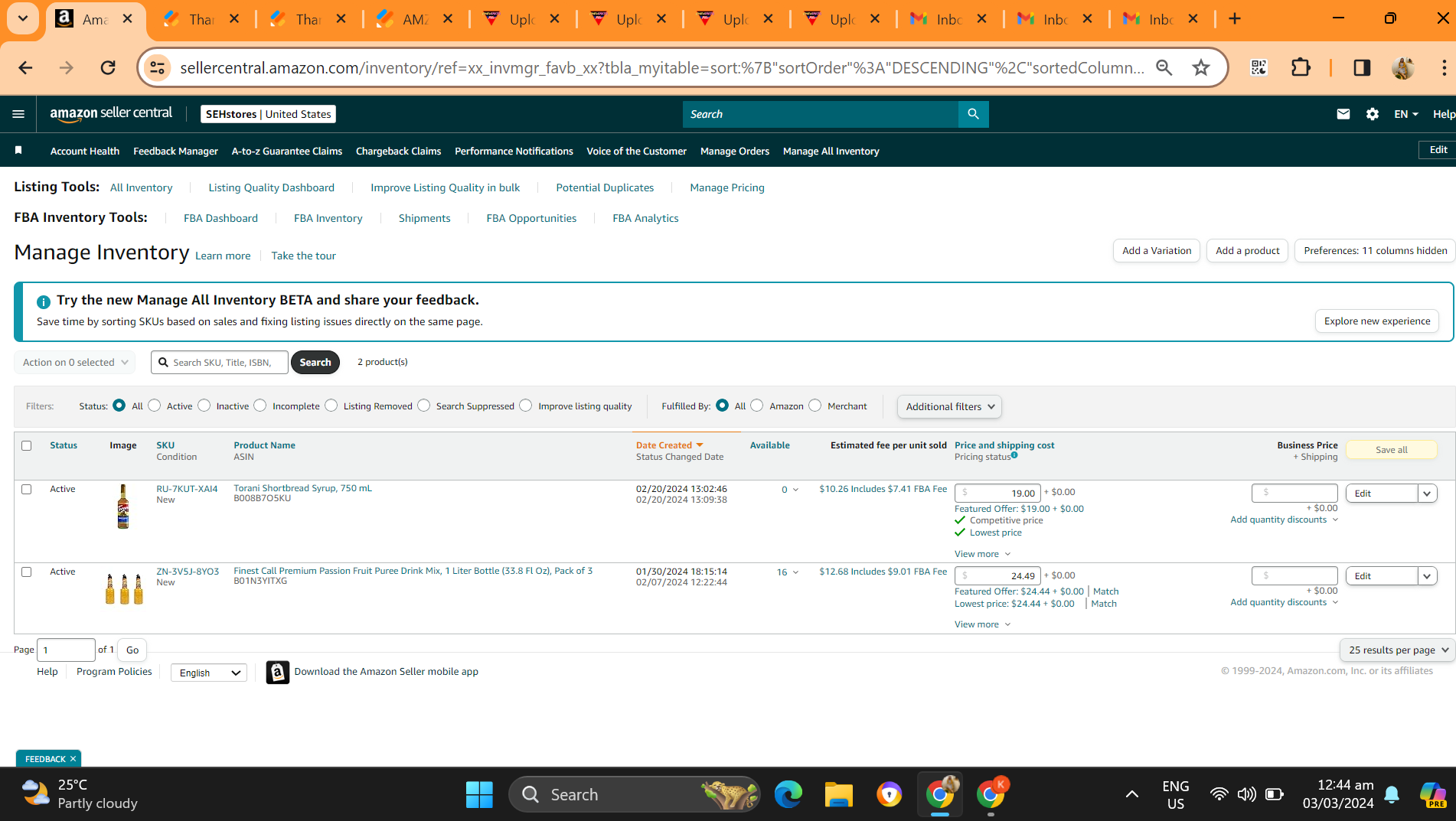Expand View more for the Torani syrup row
1456x821 pixels.
tap(982, 554)
